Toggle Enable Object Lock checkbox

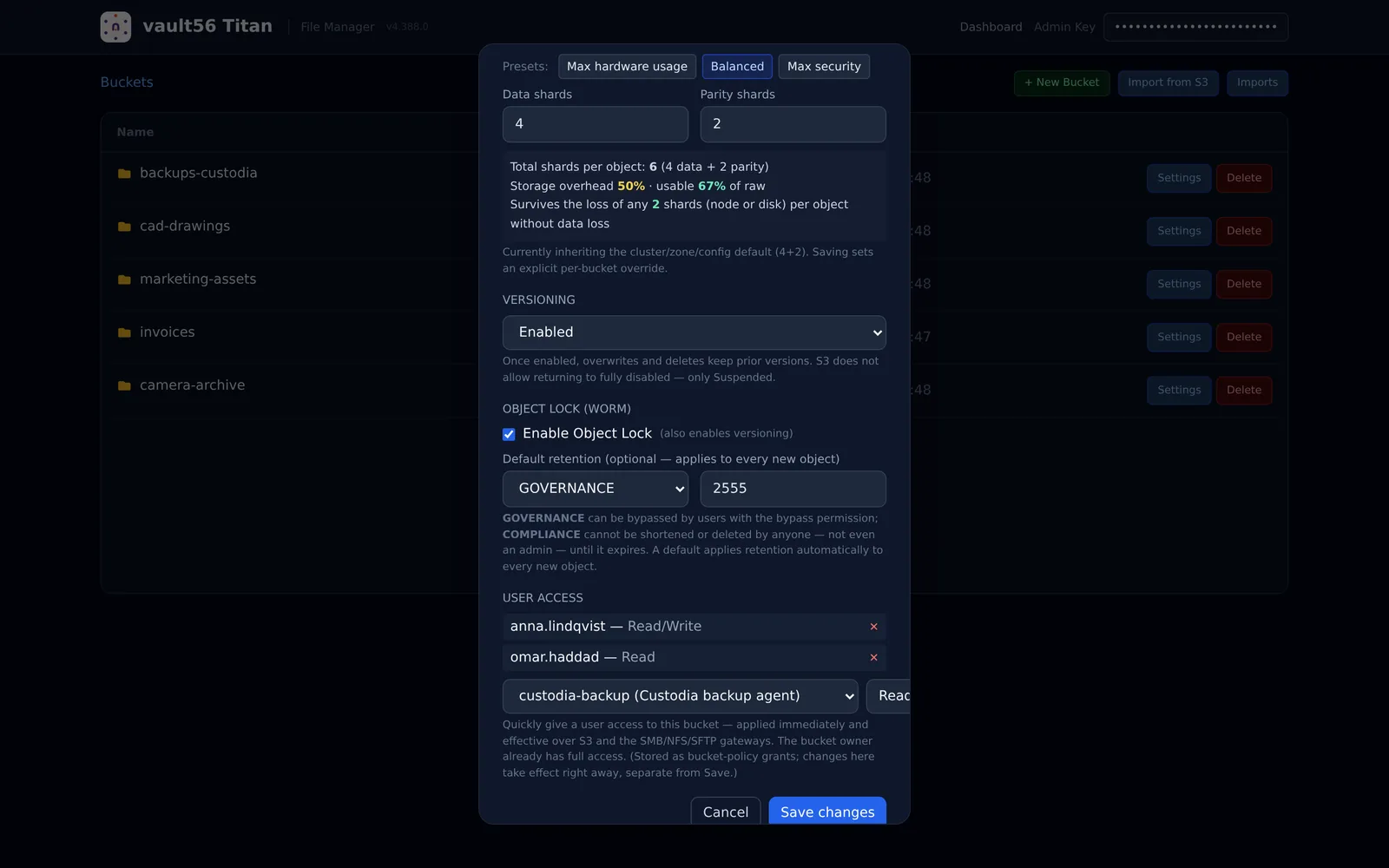point(509,434)
